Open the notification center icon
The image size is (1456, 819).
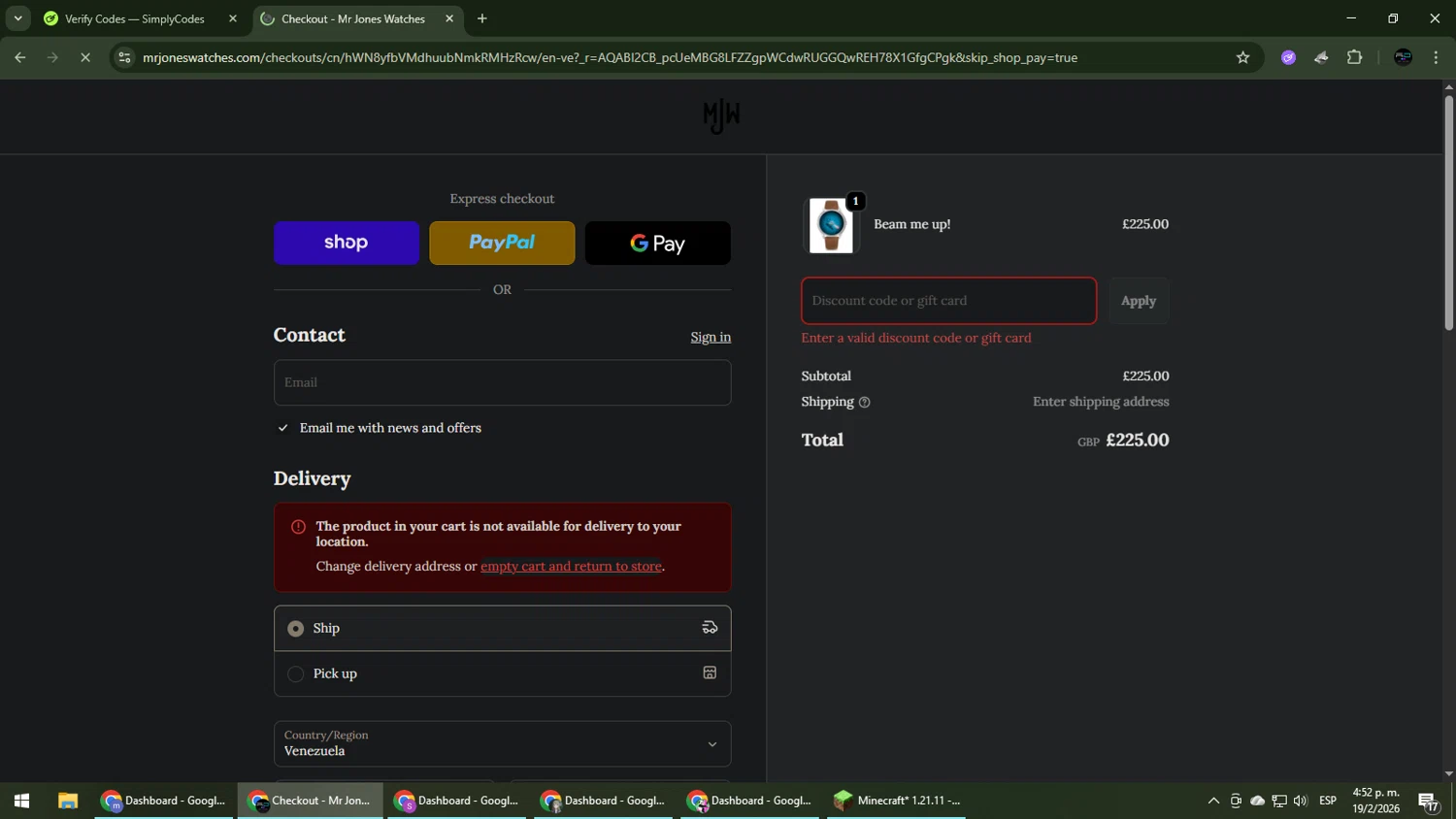point(1429,802)
